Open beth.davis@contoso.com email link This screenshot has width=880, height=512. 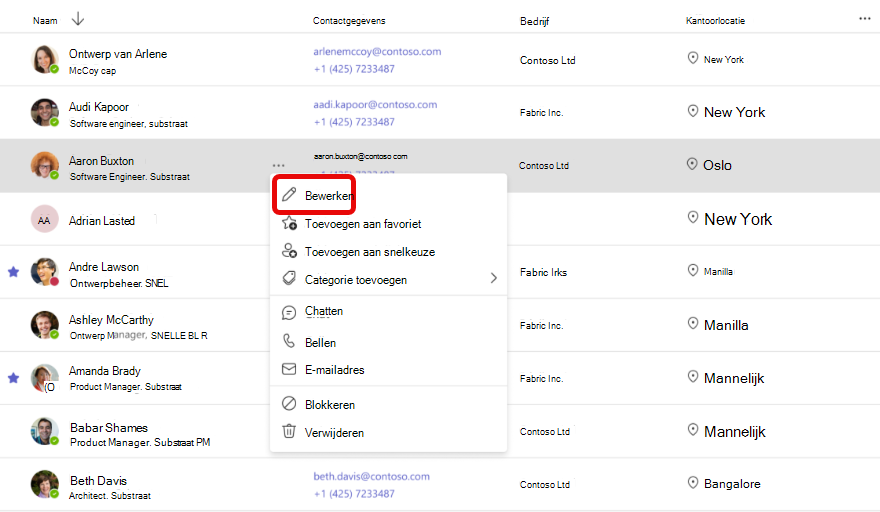[372, 476]
